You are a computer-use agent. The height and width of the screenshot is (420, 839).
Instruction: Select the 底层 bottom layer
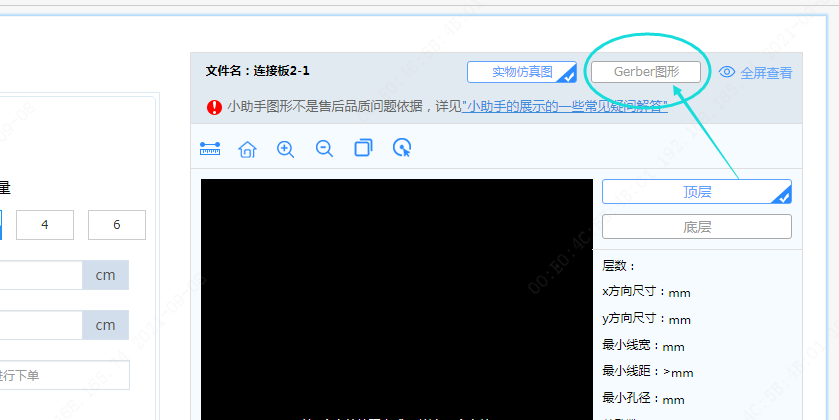(696, 227)
